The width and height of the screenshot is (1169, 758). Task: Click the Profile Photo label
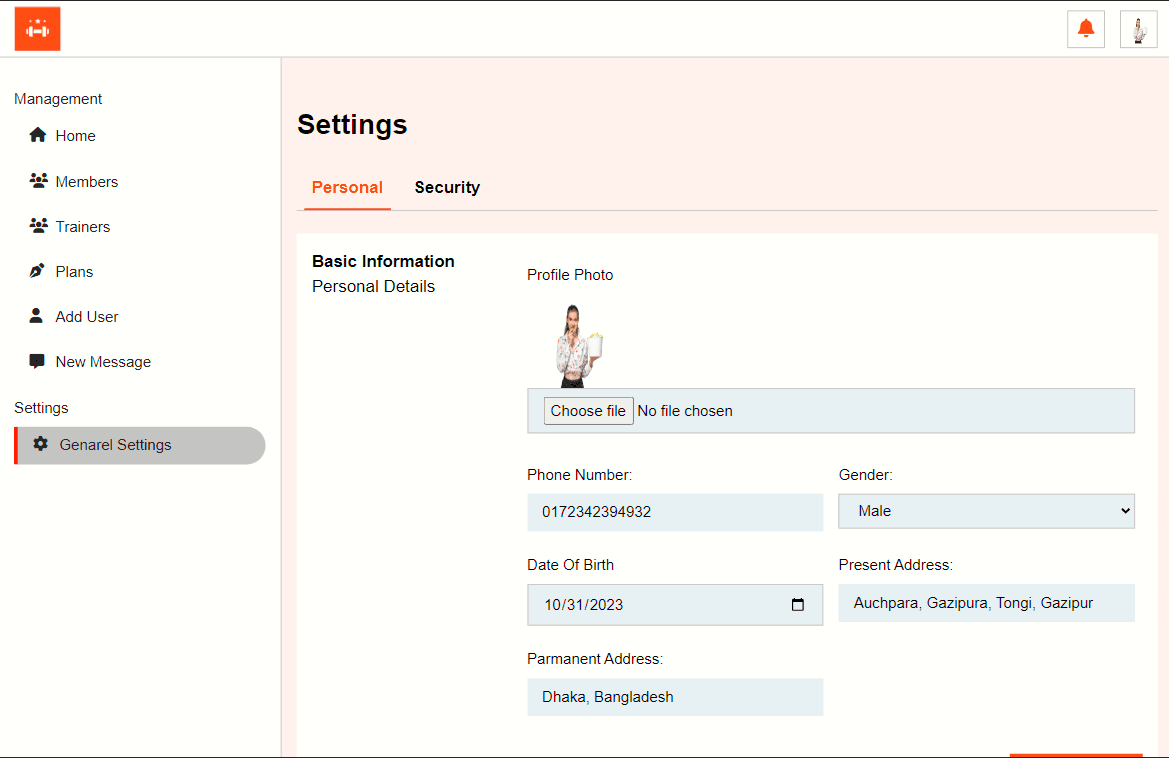click(570, 275)
